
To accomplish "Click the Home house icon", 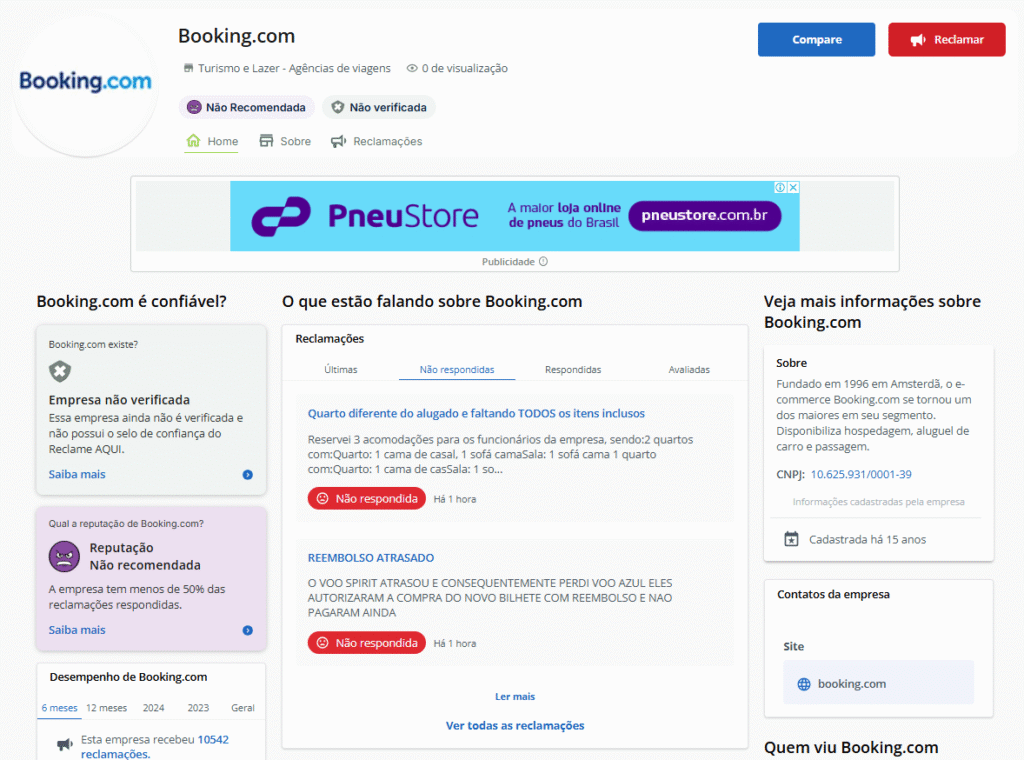I will pyautogui.click(x=194, y=141).
